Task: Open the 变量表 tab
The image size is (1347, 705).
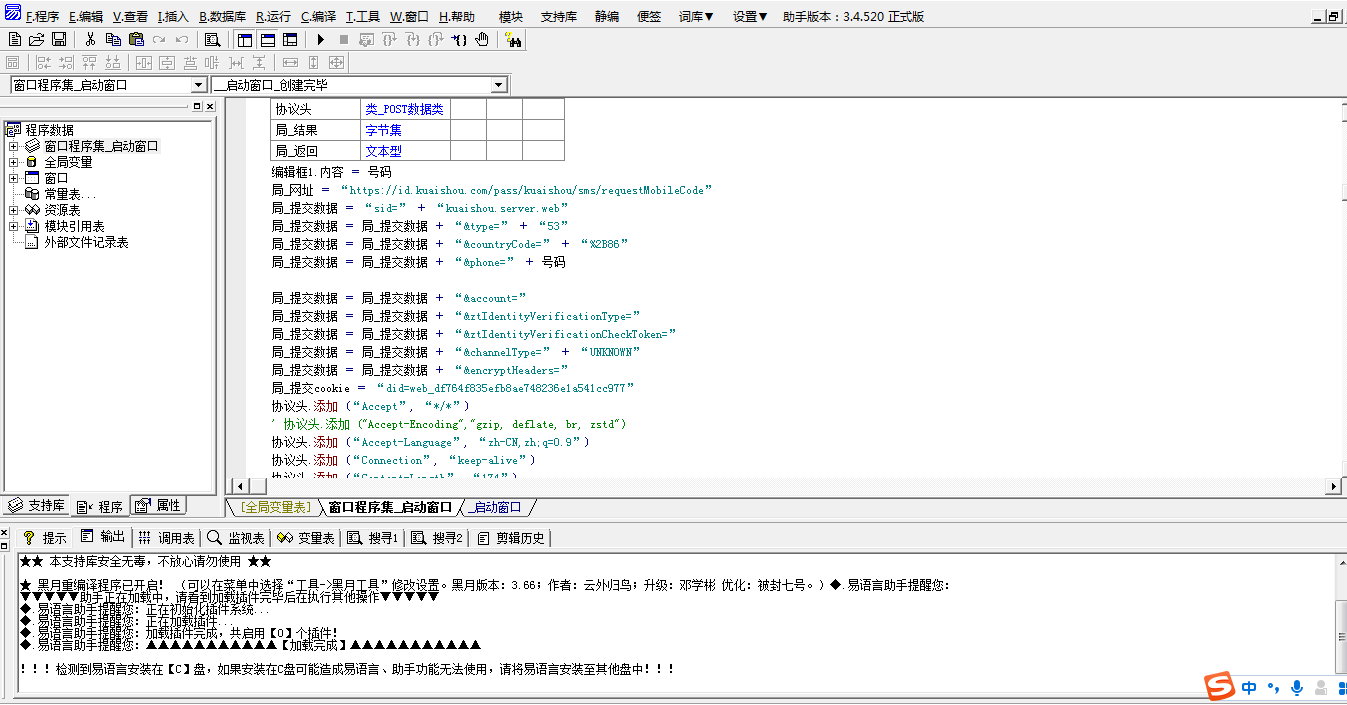Action: [x=306, y=538]
